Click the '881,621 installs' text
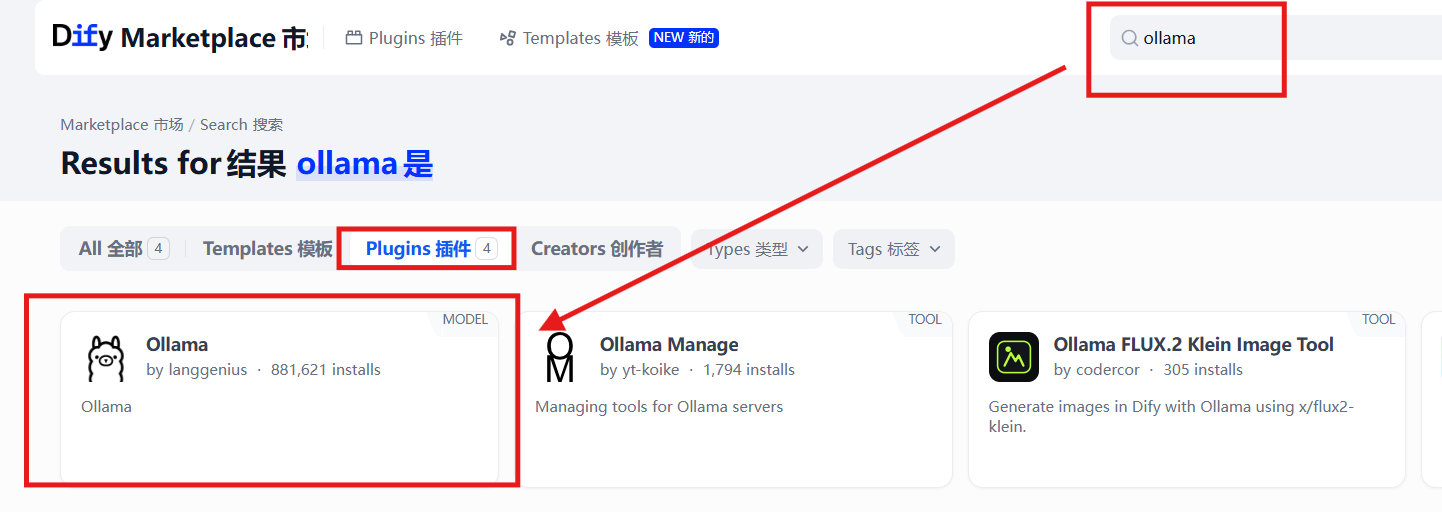Viewport: 1442px width, 512px height. 326,370
